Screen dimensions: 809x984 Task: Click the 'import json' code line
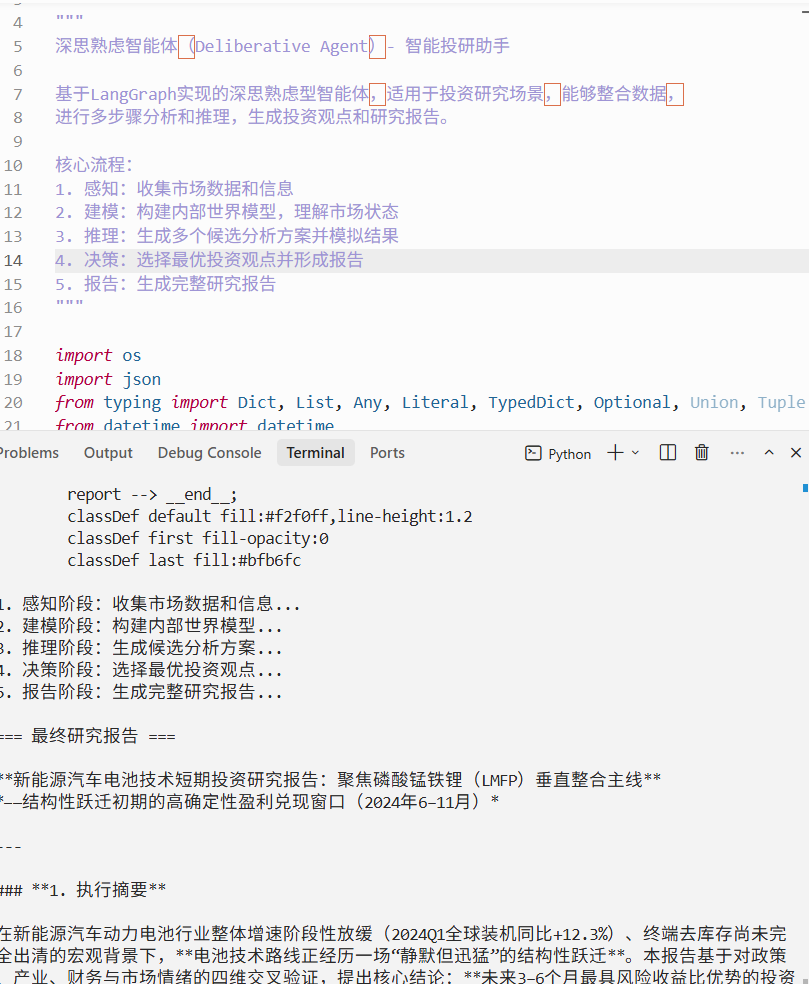[108, 379]
